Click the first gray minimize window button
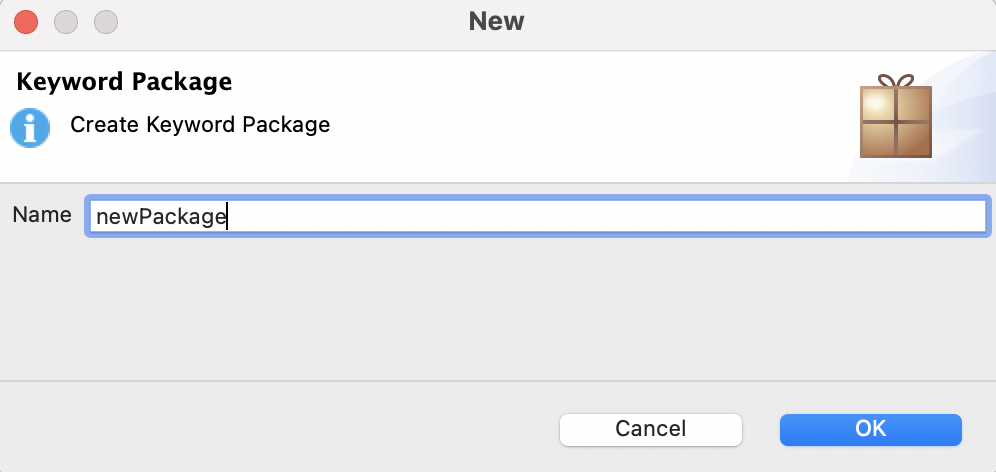Viewport: 996px width, 472px height. coord(65,21)
